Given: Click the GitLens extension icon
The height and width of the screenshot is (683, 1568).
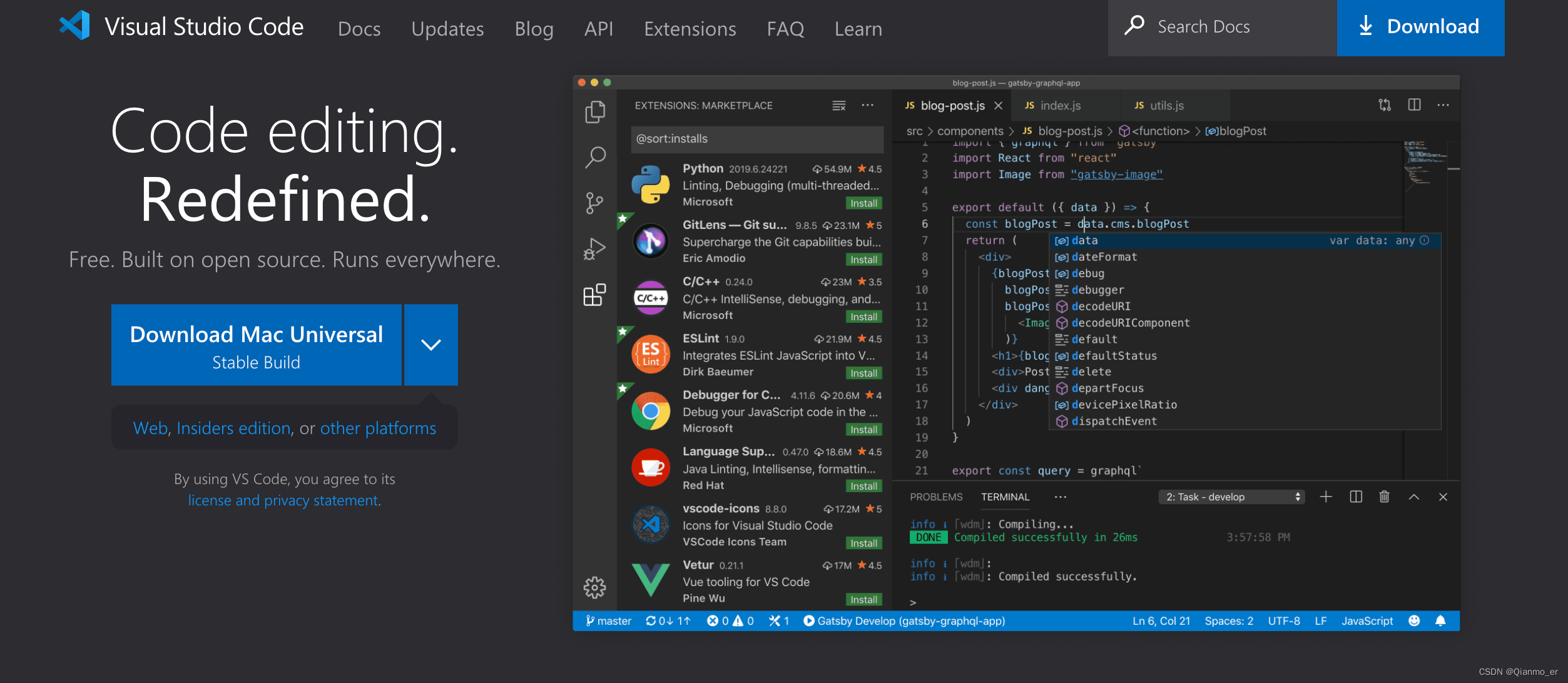Looking at the screenshot, I should point(651,241).
